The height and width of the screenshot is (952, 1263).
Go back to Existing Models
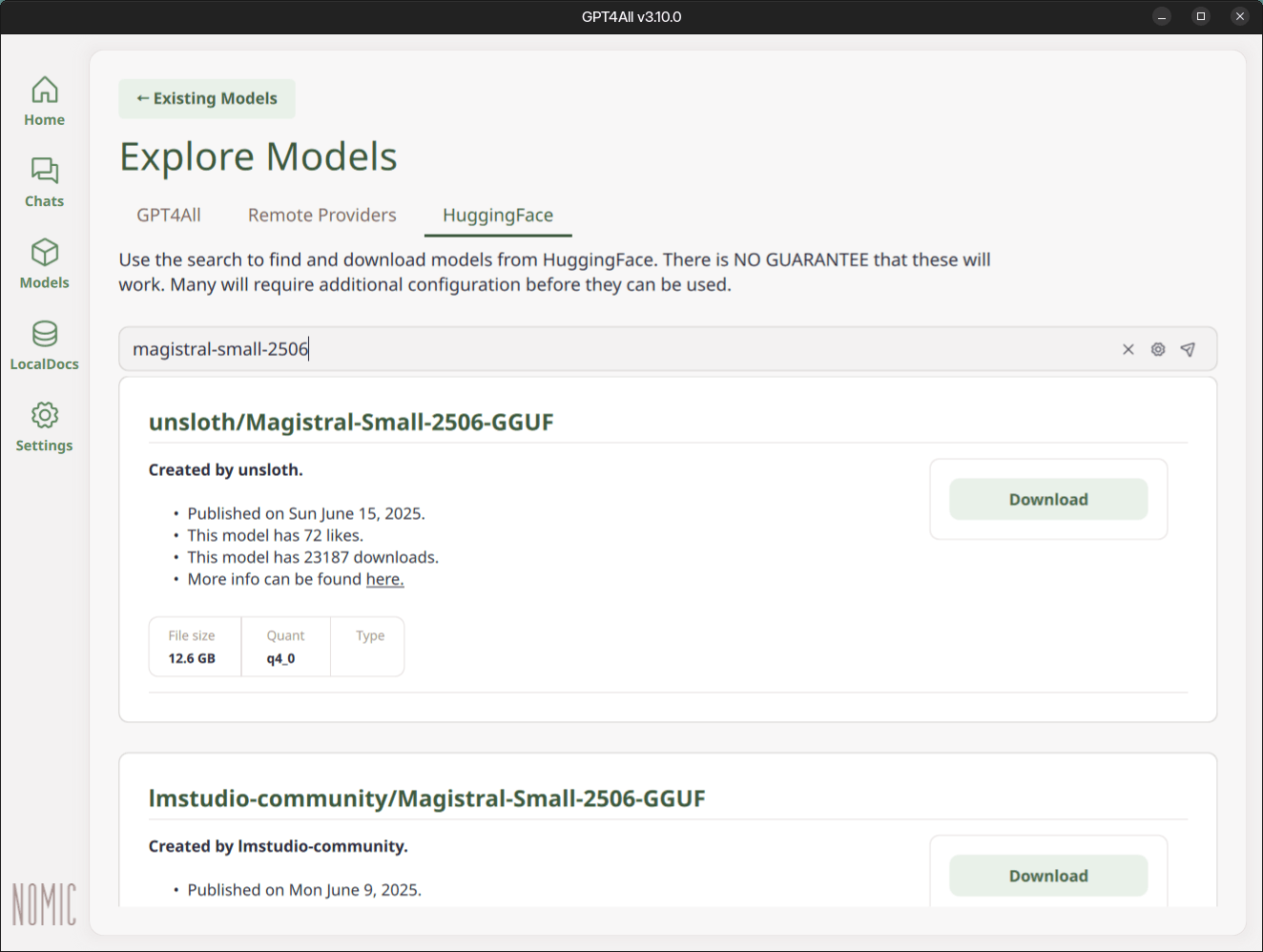point(207,99)
